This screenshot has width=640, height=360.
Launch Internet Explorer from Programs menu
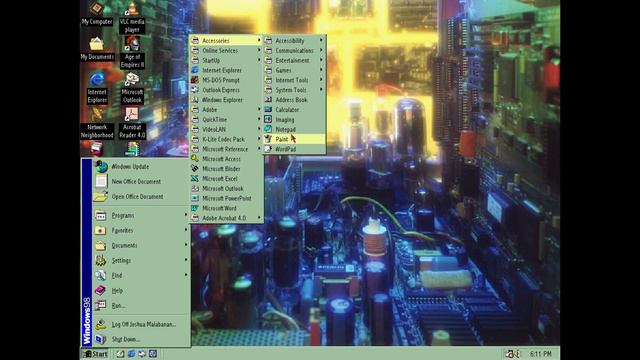point(226,70)
